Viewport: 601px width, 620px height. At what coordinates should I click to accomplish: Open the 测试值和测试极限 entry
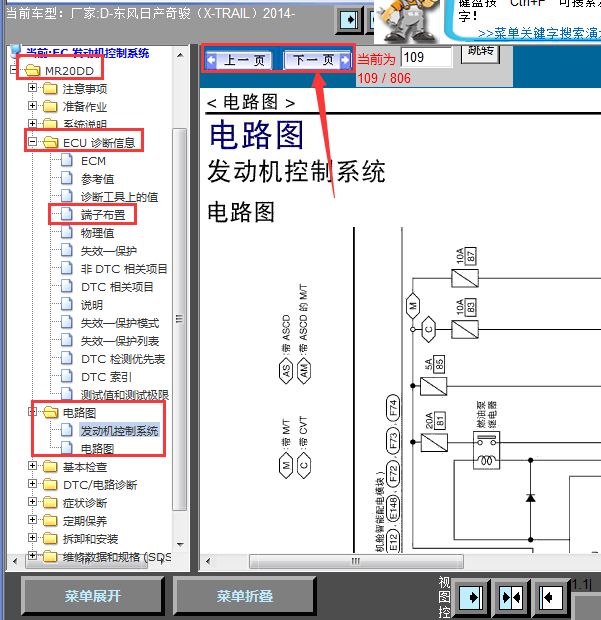[x=125, y=395]
